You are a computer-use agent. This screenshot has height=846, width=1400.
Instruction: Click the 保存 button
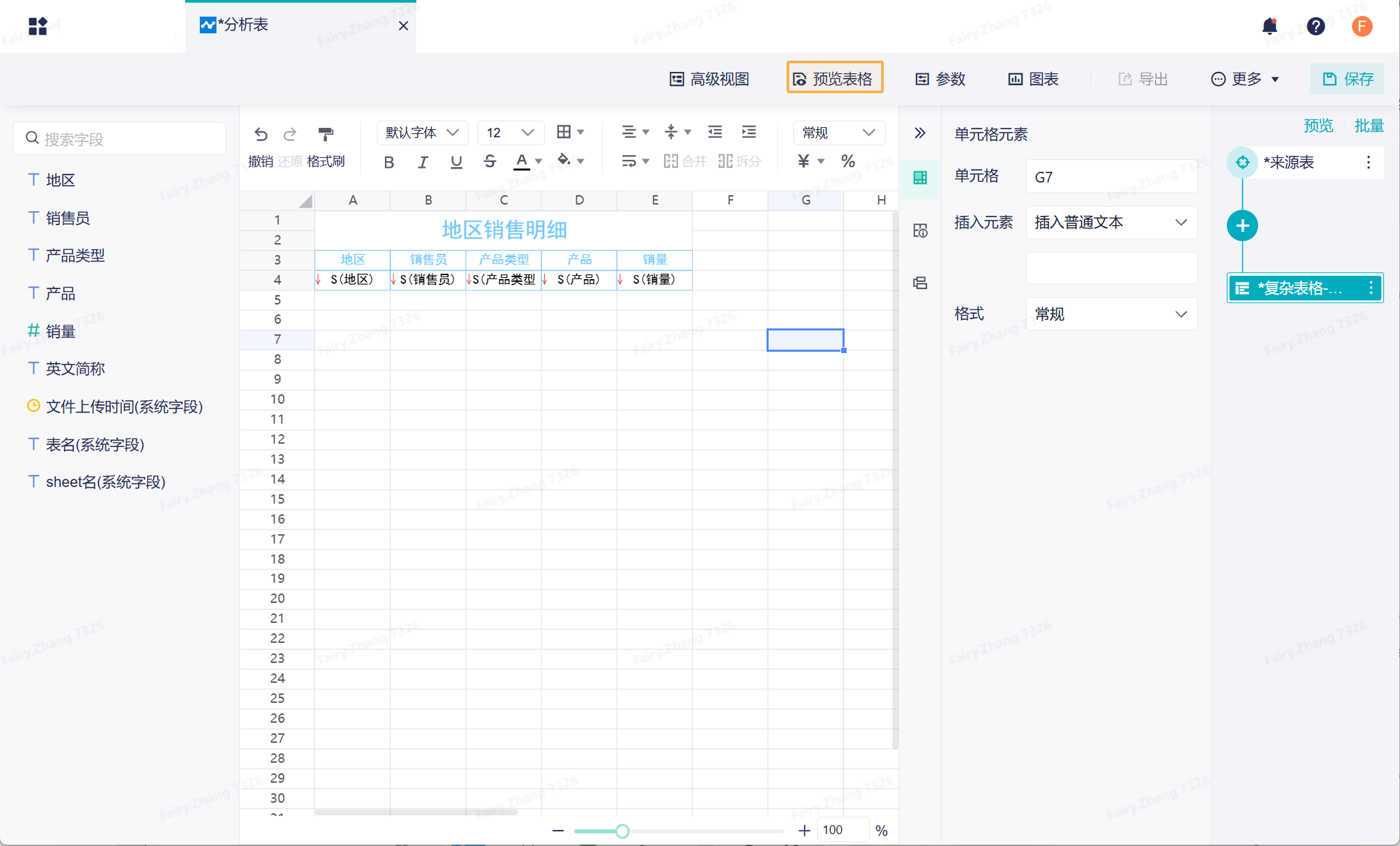(1347, 79)
